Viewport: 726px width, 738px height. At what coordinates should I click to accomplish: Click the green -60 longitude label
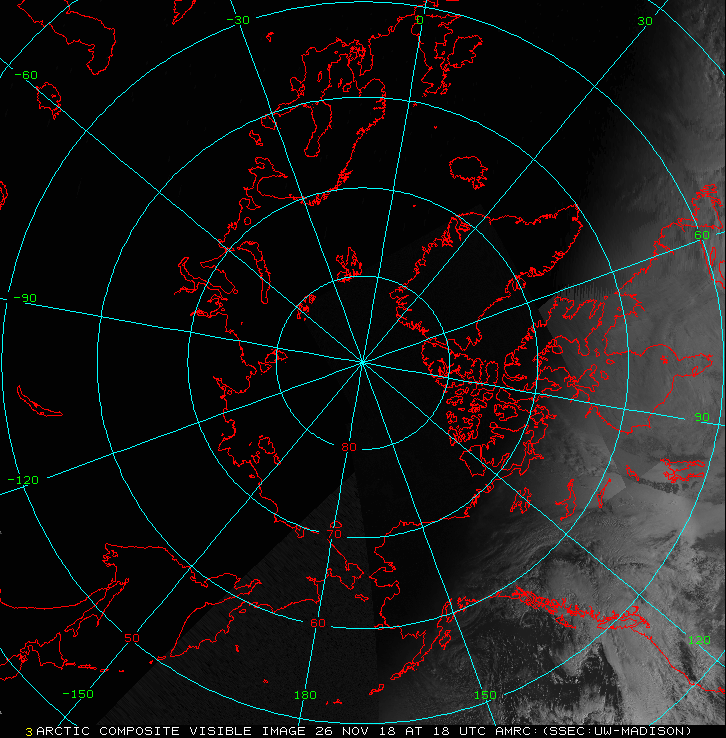[26, 75]
